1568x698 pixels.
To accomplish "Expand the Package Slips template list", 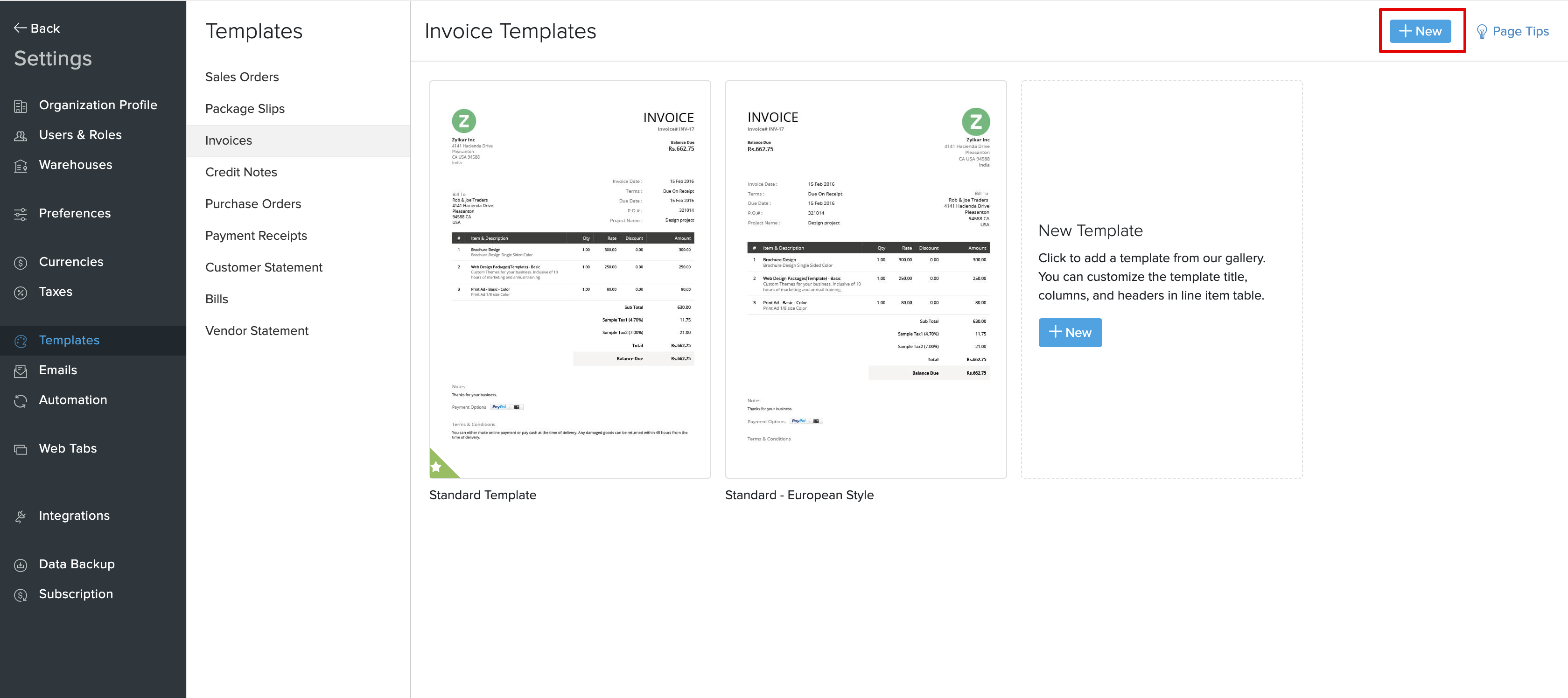I will point(244,108).
